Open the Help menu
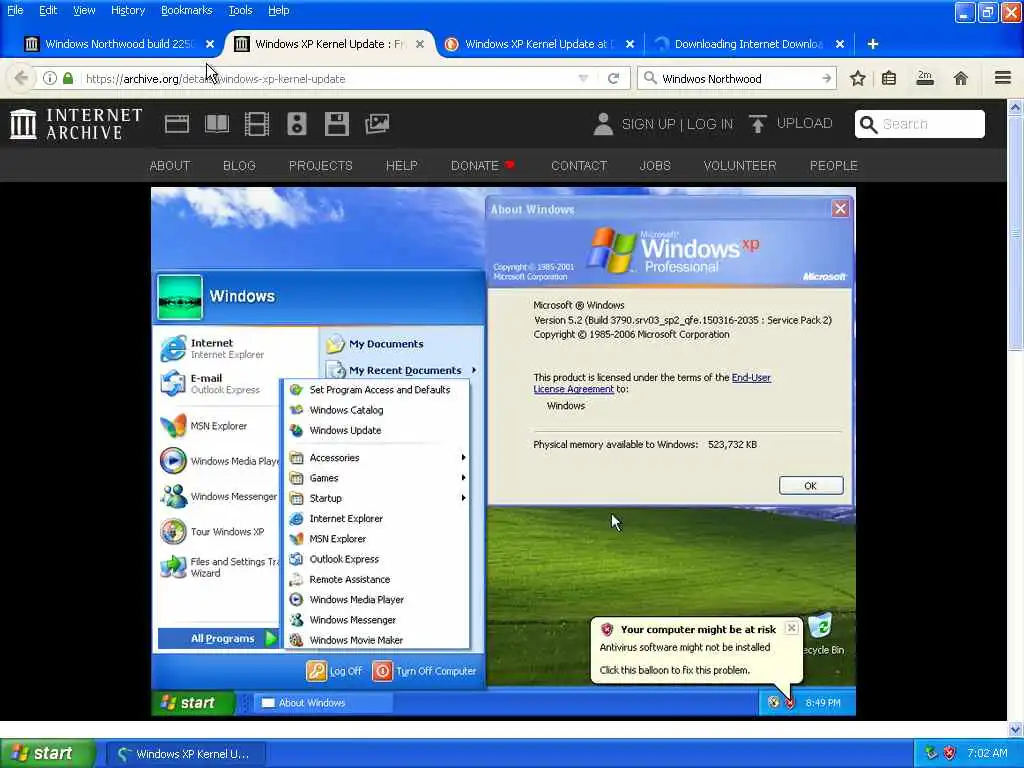The height and width of the screenshot is (768, 1024). coord(279,10)
